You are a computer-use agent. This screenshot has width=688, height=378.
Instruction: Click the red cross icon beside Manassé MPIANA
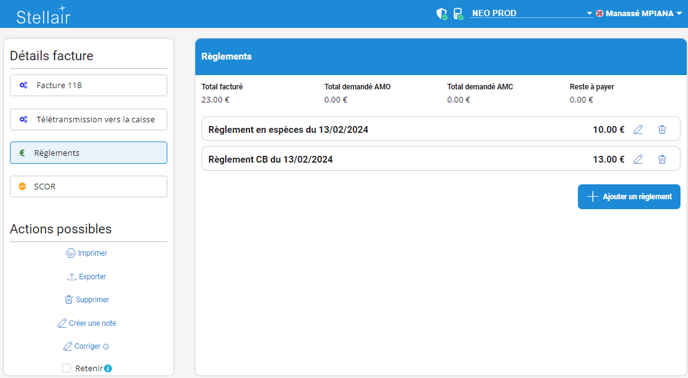pyautogui.click(x=599, y=14)
